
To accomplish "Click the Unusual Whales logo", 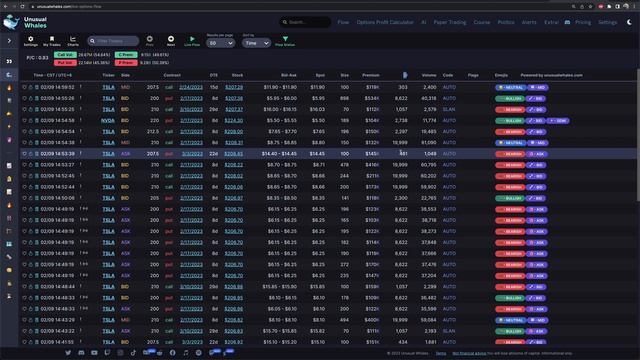I will click(25, 22).
